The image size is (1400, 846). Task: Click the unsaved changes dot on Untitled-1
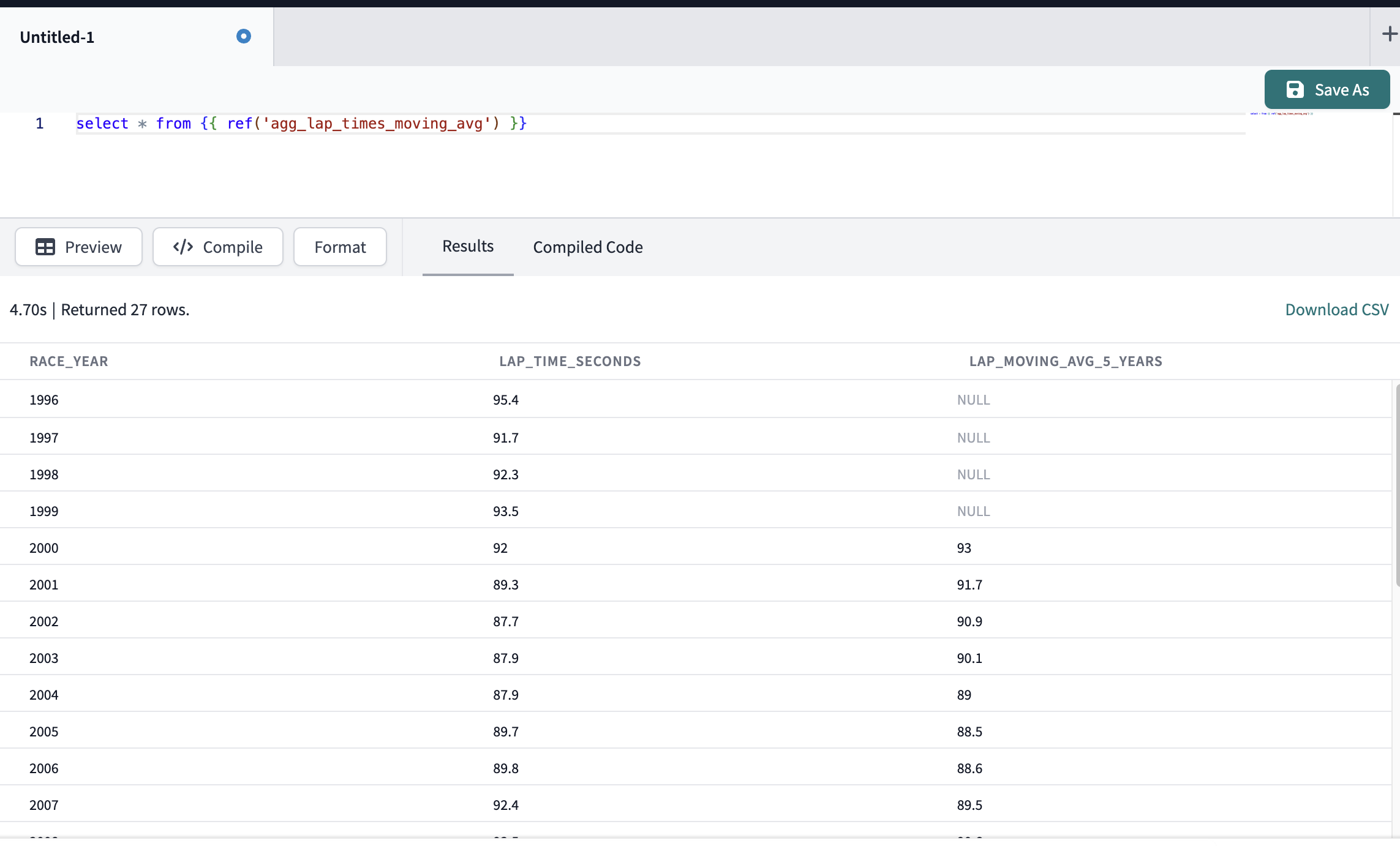(243, 36)
